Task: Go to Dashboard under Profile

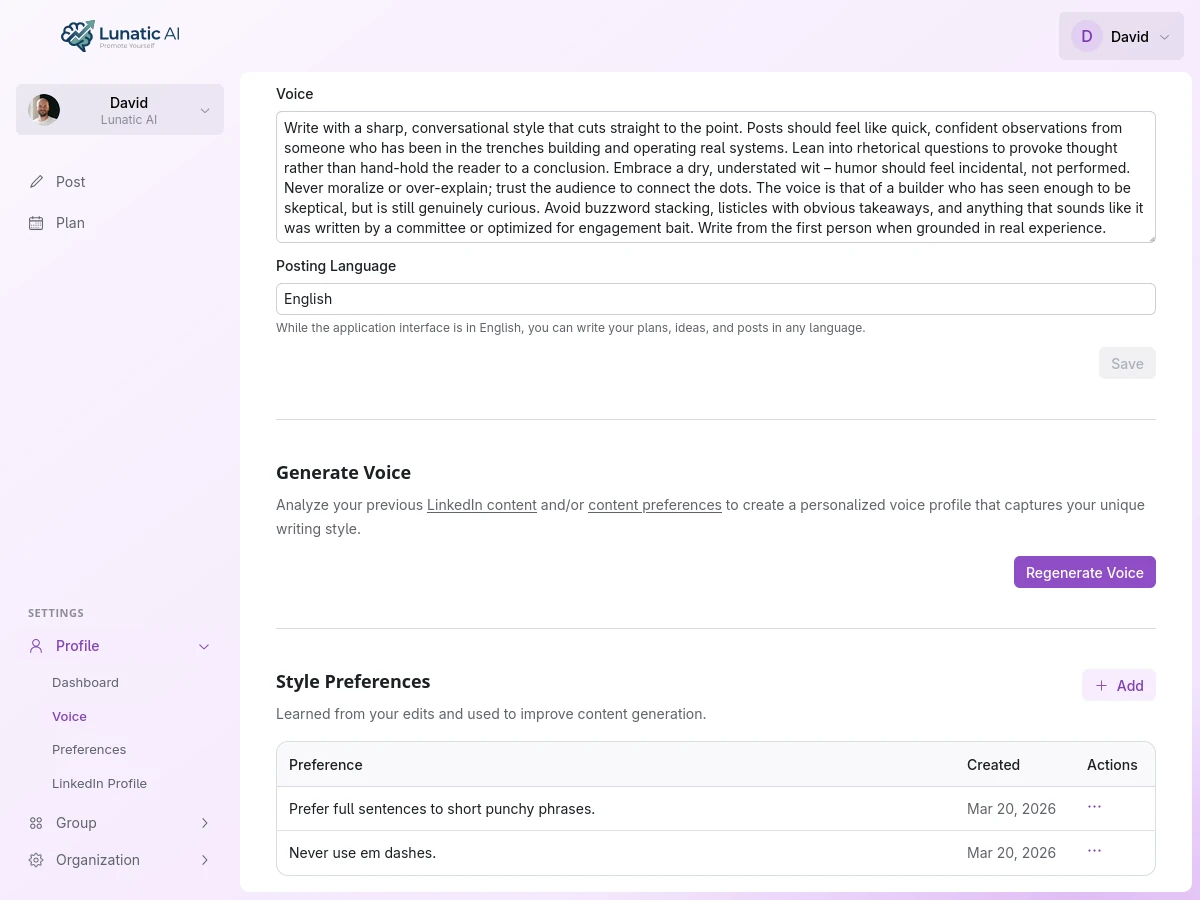Action: click(x=85, y=683)
